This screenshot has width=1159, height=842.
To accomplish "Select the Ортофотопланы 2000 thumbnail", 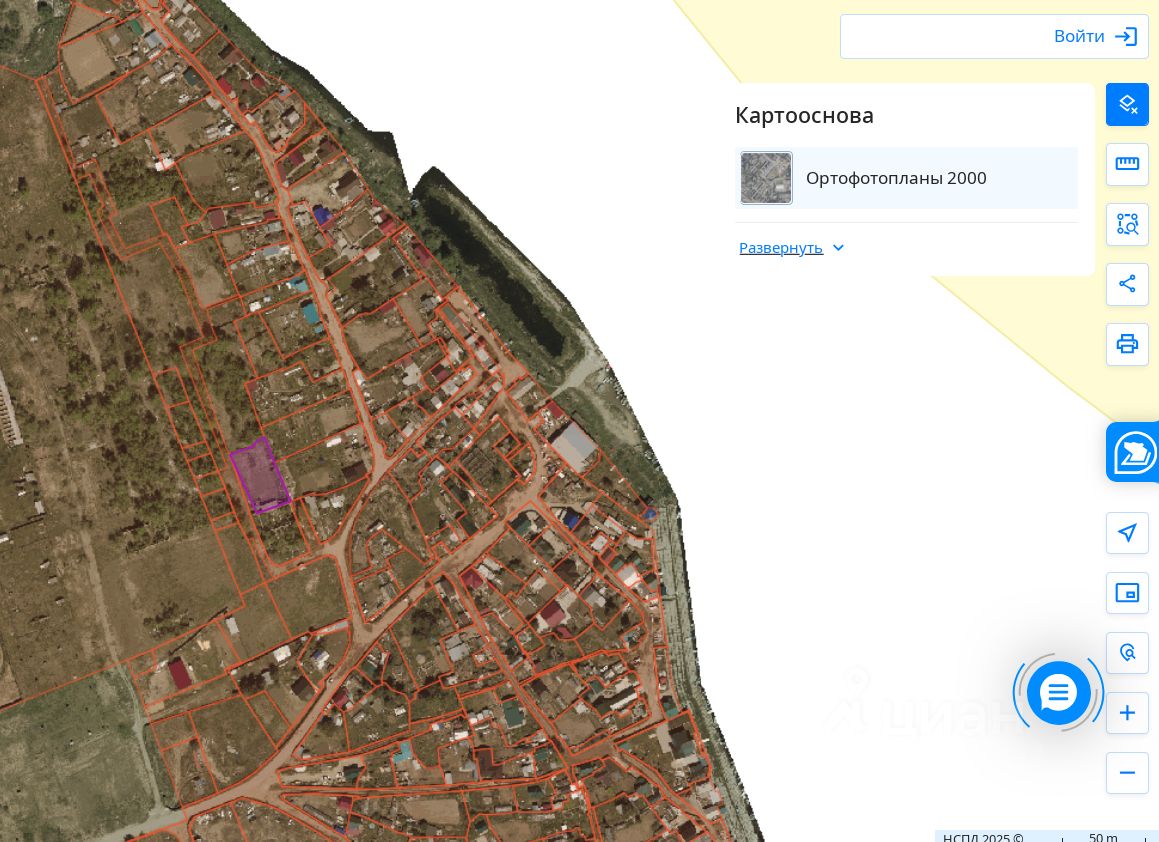I will (x=767, y=178).
